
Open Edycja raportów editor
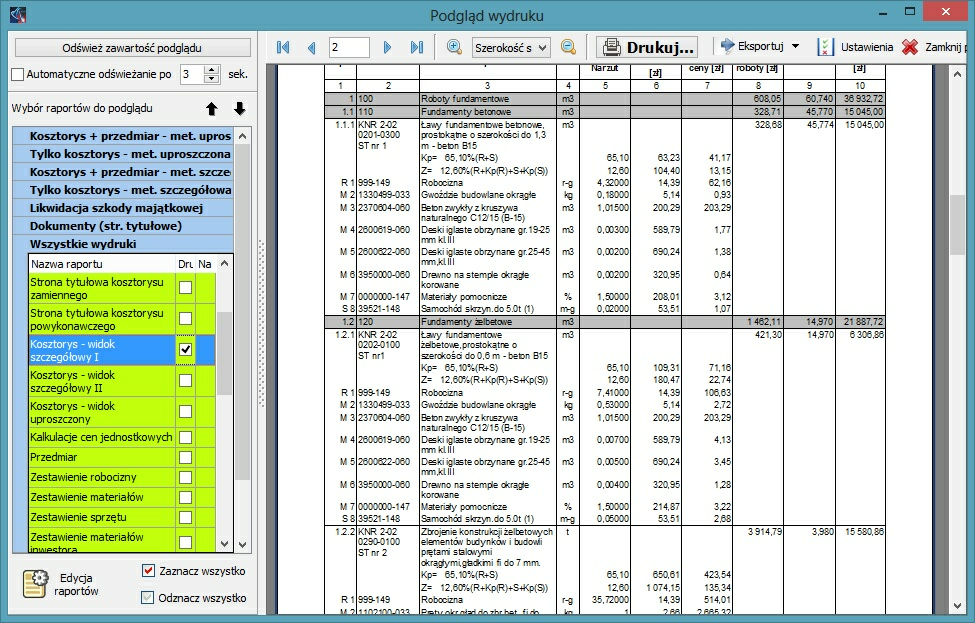[x=61, y=584]
